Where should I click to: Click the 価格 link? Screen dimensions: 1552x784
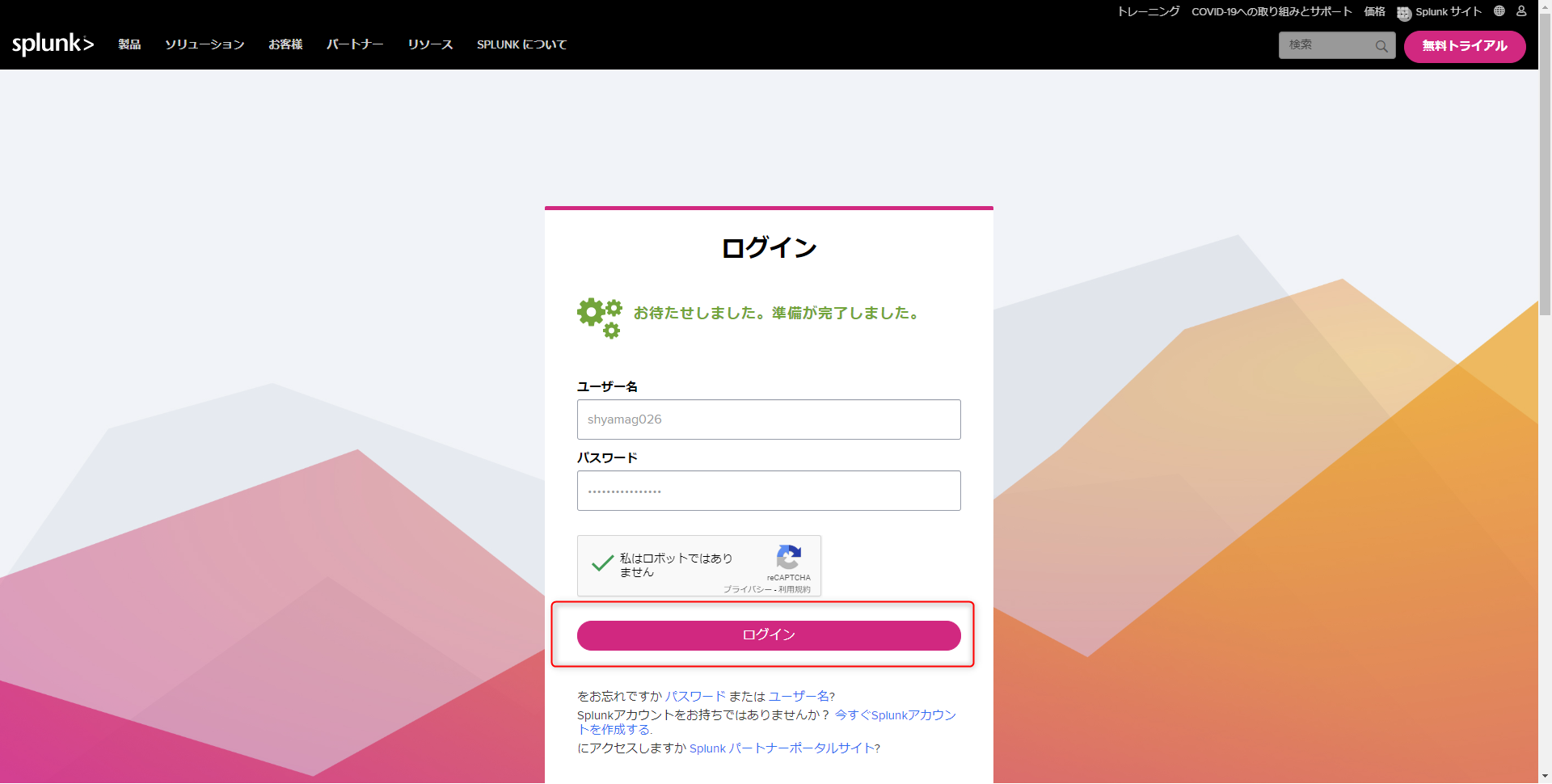click(1374, 11)
